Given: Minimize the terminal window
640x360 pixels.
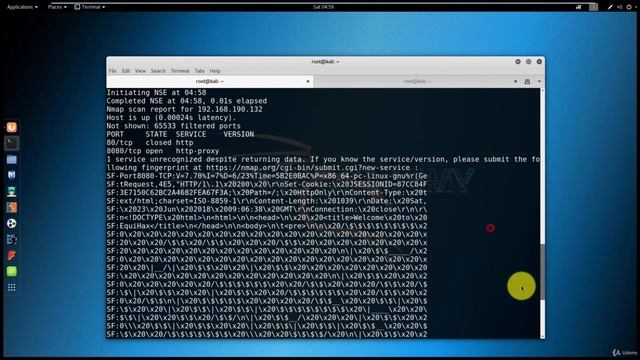Looking at the screenshot, I should click(x=518, y=62).
